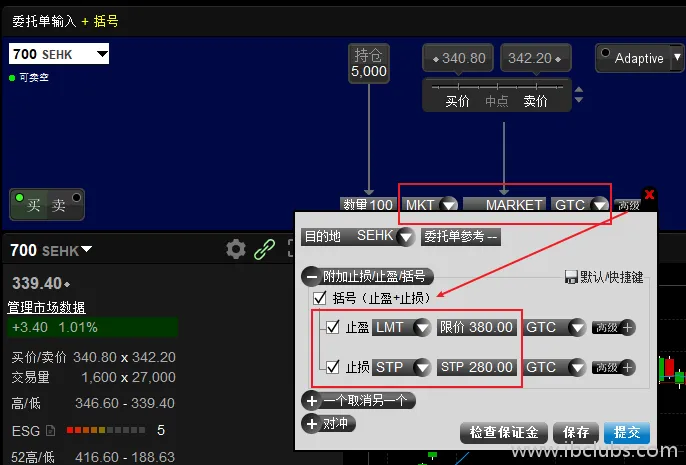Viewport: 686px width, 465px height.
Task: Click plus icon to expand 一个取消另一个
Action: coord(311,400)
